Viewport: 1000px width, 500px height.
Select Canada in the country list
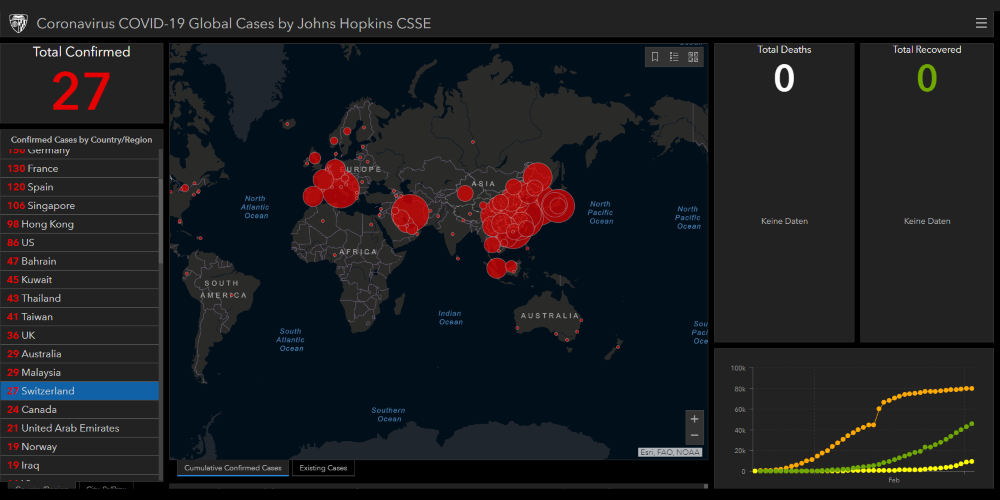(80, 409)
